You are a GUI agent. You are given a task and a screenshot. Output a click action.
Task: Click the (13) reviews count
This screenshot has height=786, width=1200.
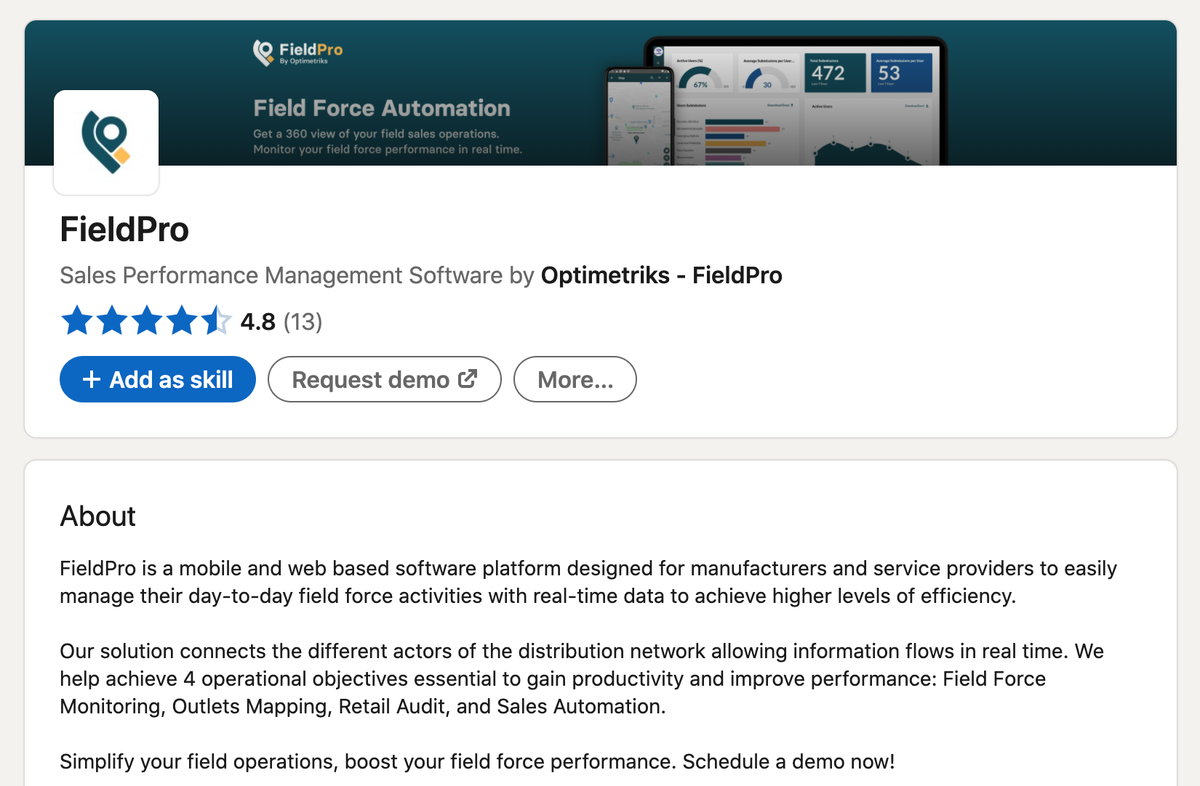(303, 322)
